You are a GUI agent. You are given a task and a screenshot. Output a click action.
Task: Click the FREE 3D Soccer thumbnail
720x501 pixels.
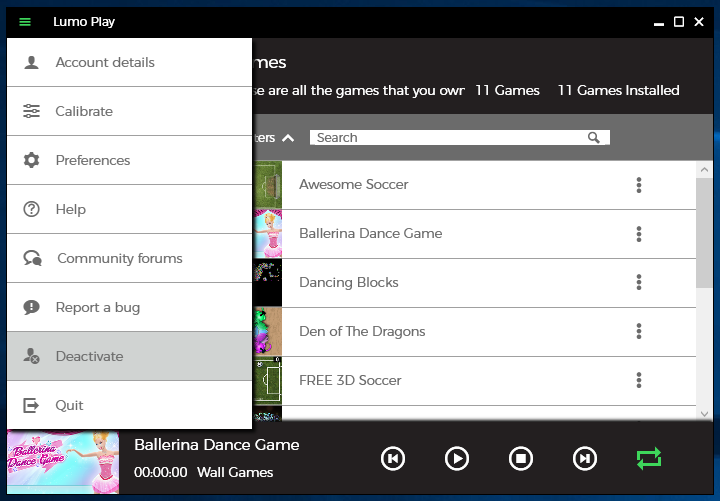pyautogui.click(x=267, y=381)
